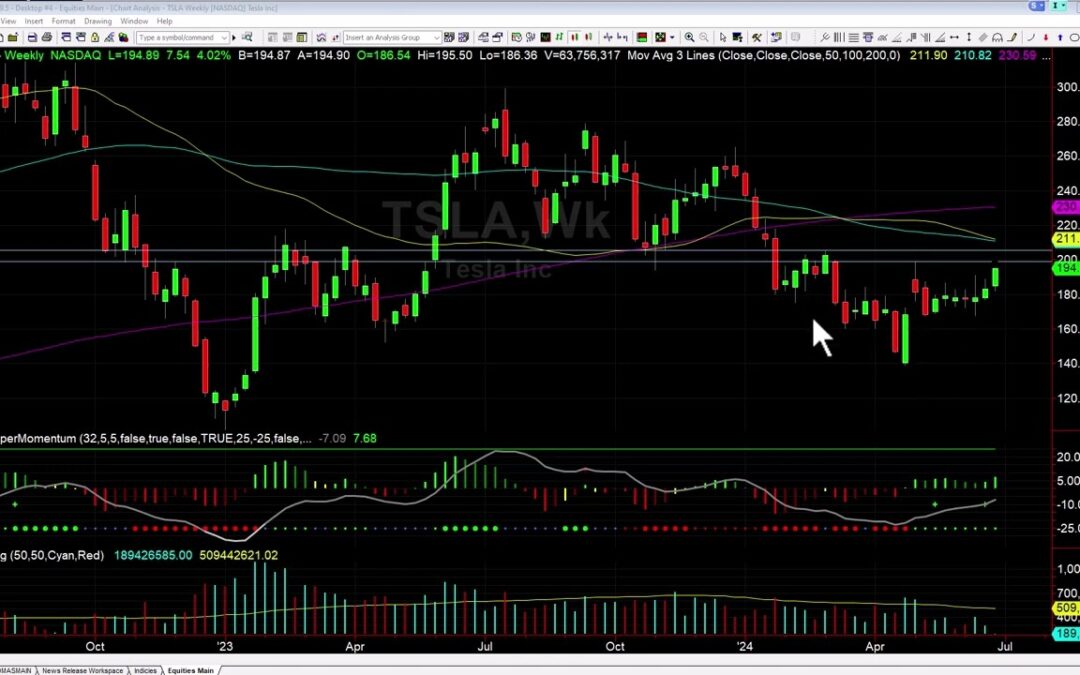This screenshot has width=1080, height=675.
Task: Select the highlighter pen drawing tool
Action: pos(1010,37)
